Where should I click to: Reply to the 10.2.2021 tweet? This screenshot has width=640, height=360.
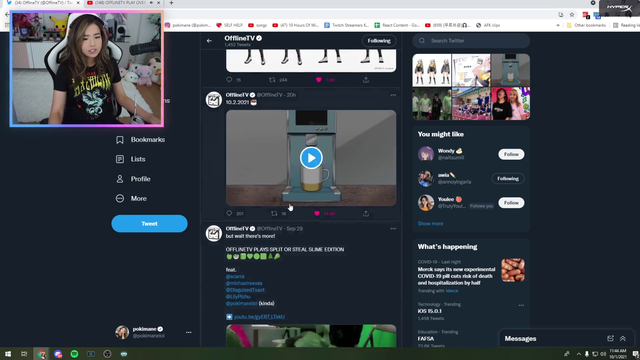[x=229, y=213]
